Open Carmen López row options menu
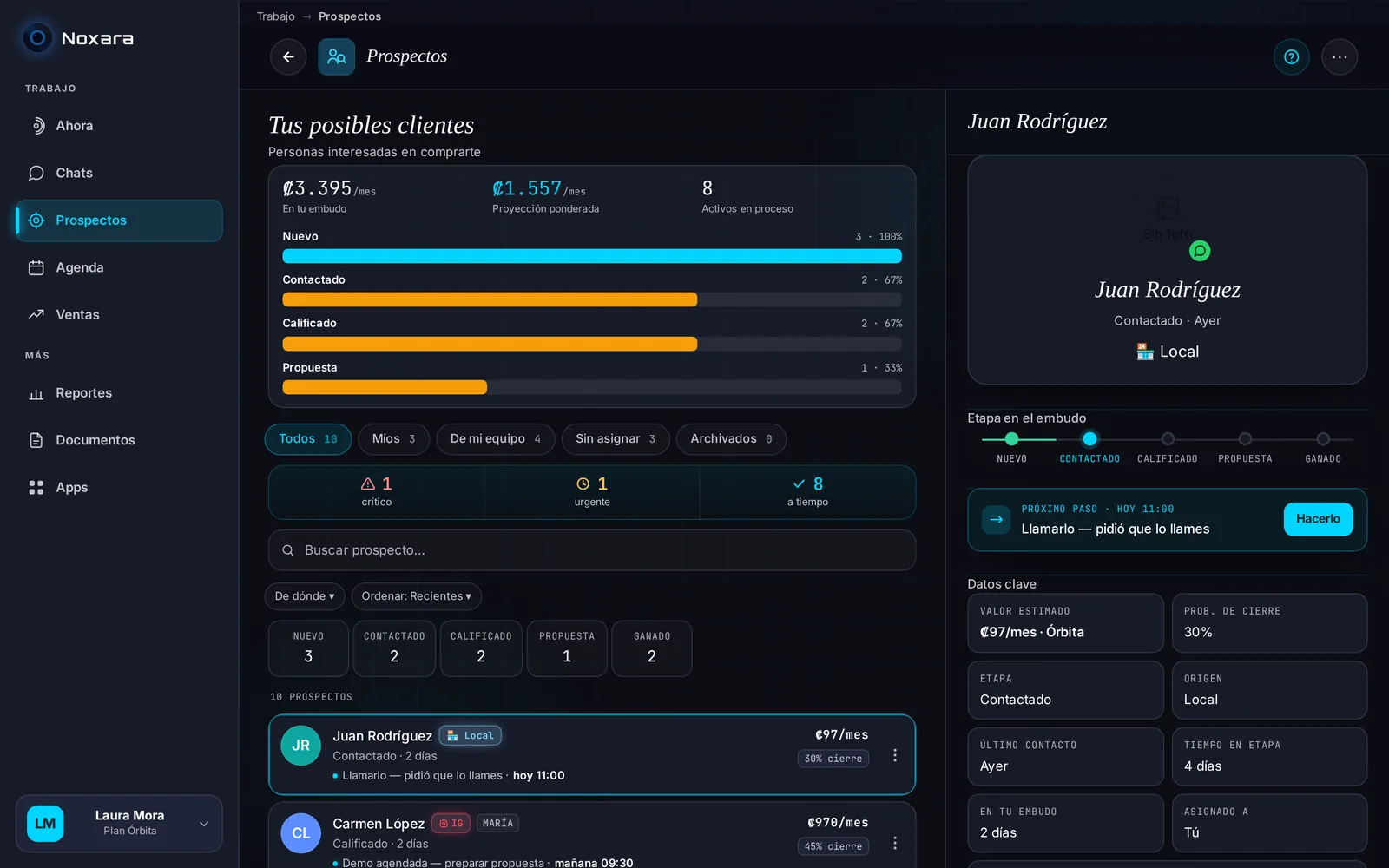This screenshot has width=1389, height=868. click(x=895, y=843)
